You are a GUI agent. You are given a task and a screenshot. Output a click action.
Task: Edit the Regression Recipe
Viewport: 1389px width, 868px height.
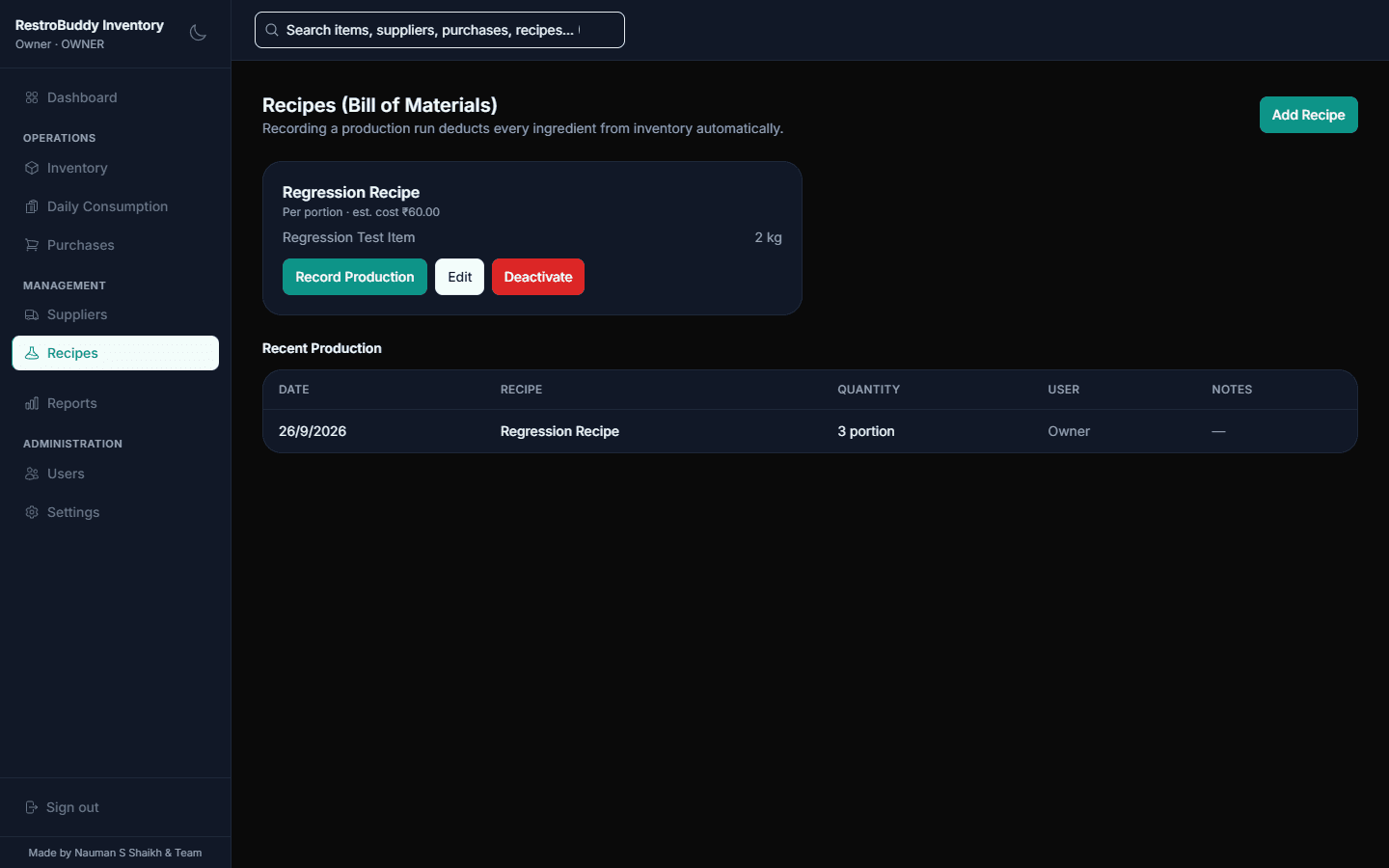460,277
